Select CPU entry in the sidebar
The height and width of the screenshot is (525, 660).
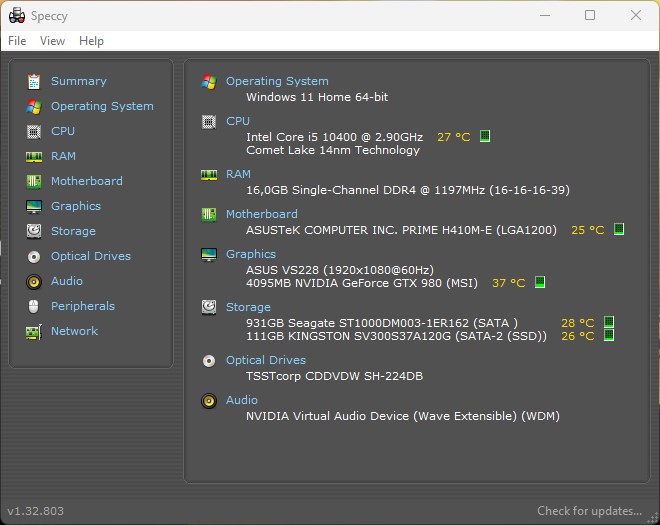63,131
